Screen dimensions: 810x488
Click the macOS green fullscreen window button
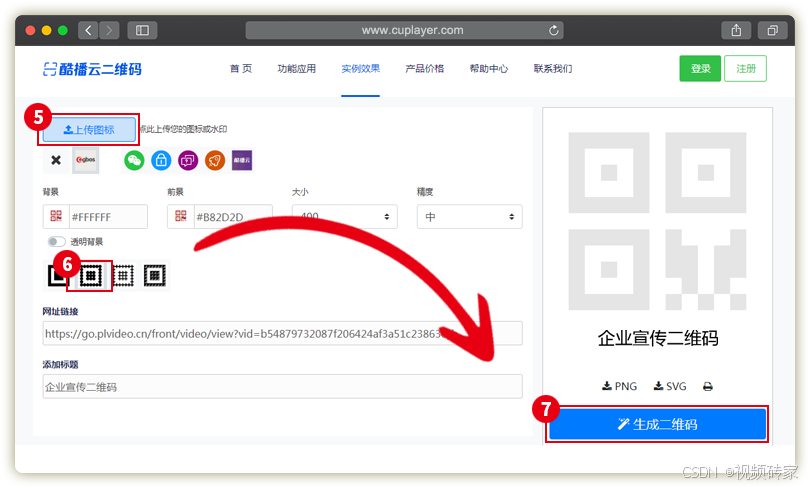tap(63, 30)
